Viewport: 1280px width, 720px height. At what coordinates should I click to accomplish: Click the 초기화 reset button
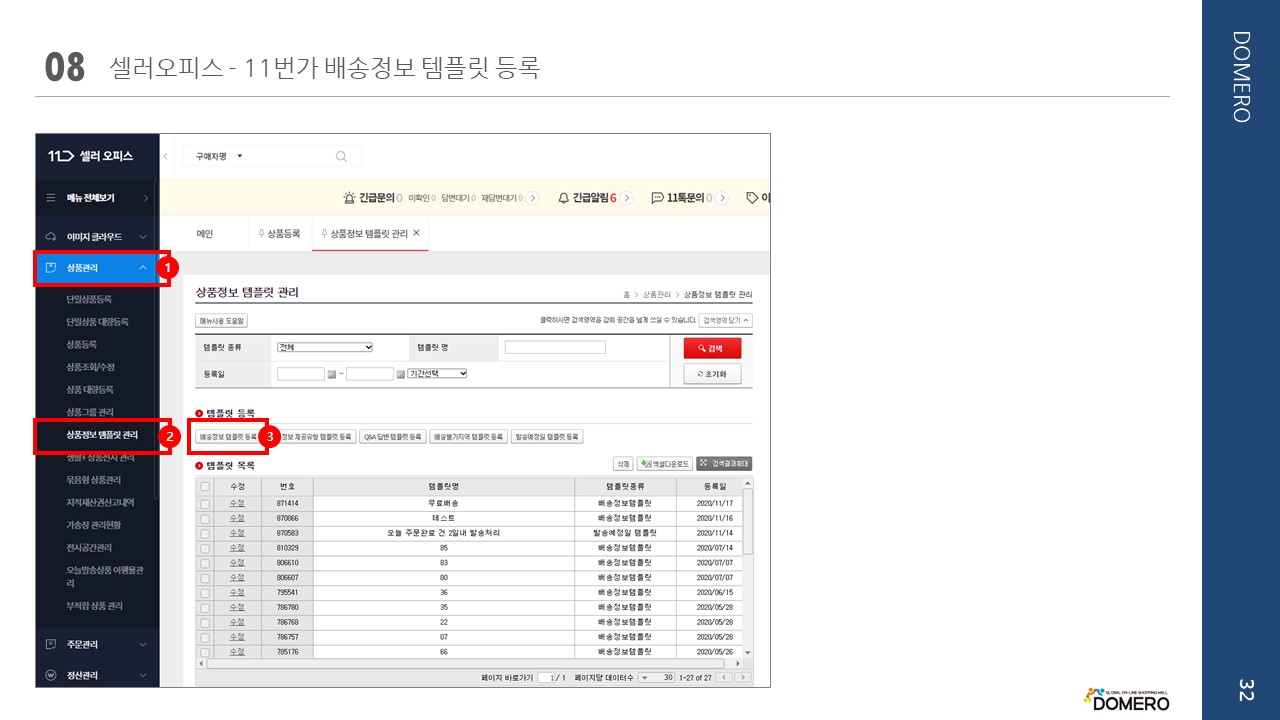point(712,374)
